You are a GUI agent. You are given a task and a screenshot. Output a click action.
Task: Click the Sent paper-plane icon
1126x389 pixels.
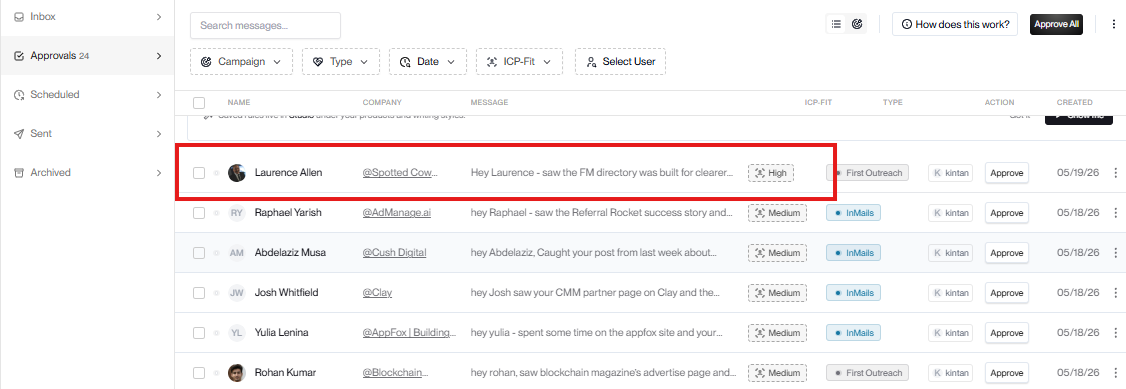(x=19, y=133)
